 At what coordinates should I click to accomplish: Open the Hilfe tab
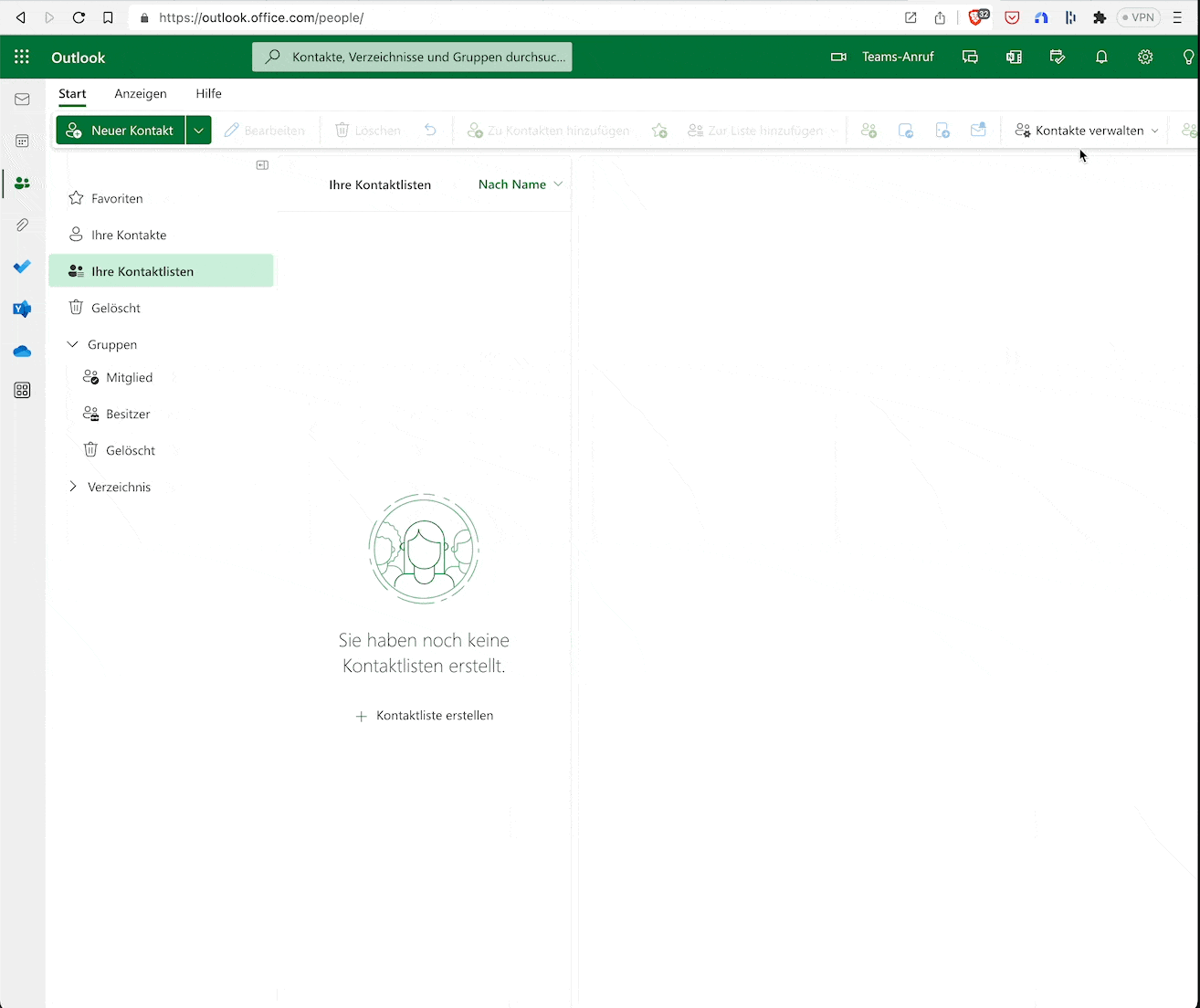pos(208,94)
